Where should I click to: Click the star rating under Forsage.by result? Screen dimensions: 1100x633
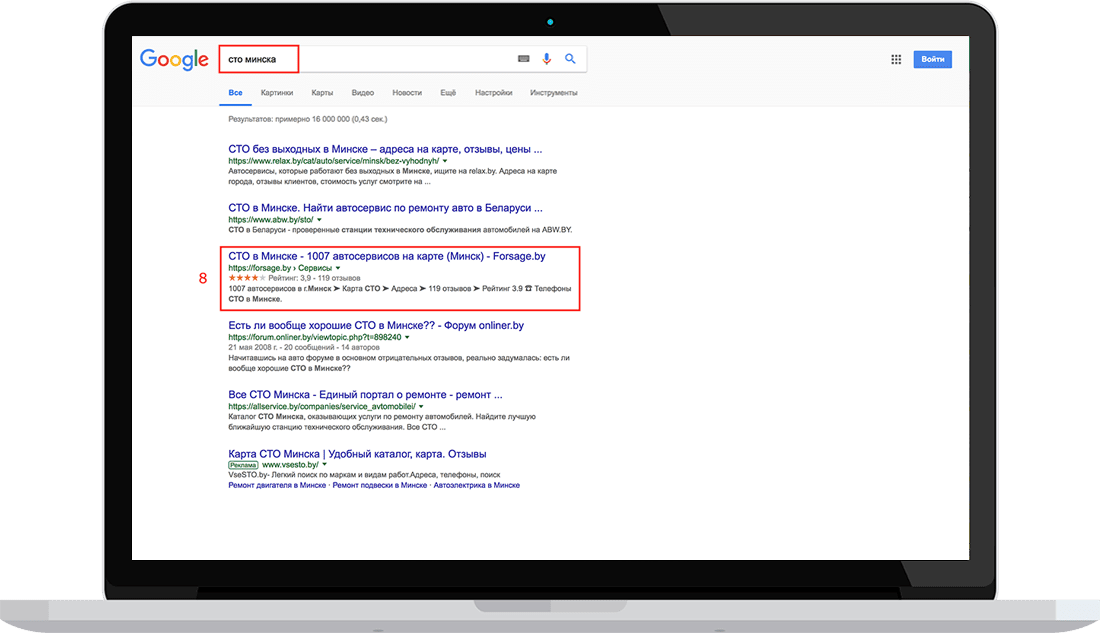click(x=247, y=278)
